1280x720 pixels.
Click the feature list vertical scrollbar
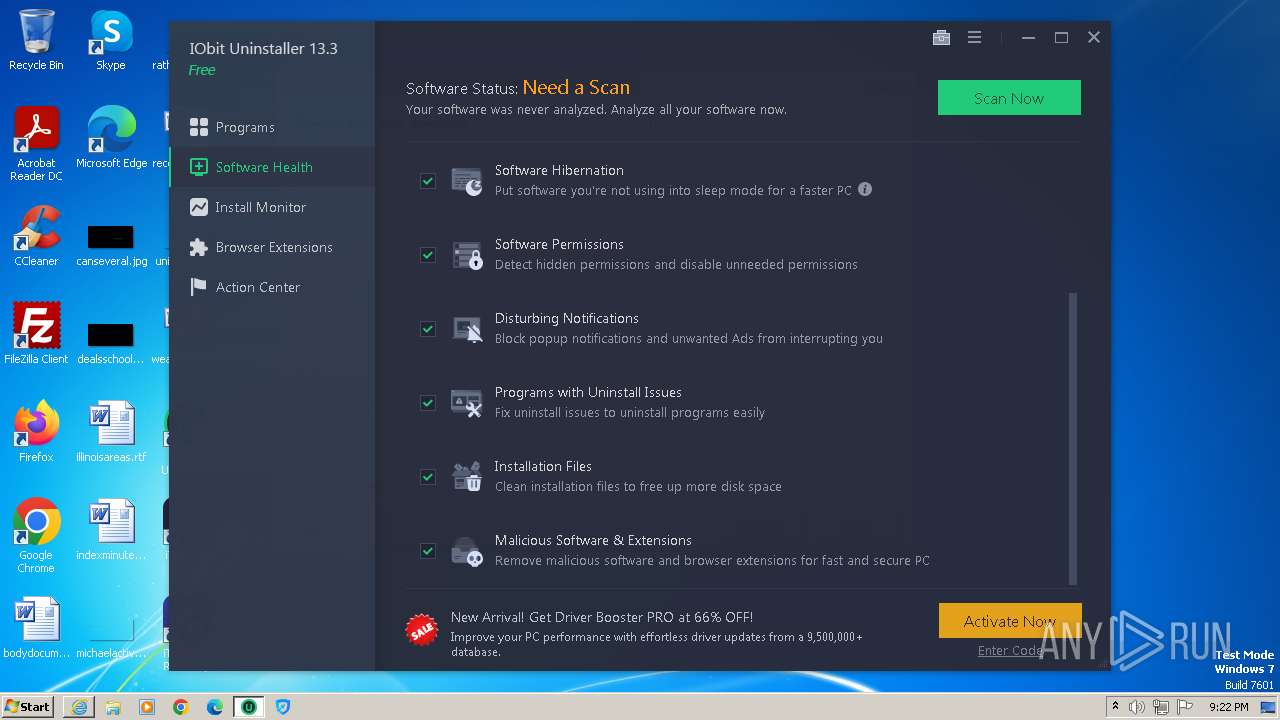click(x=1073, y=438)
